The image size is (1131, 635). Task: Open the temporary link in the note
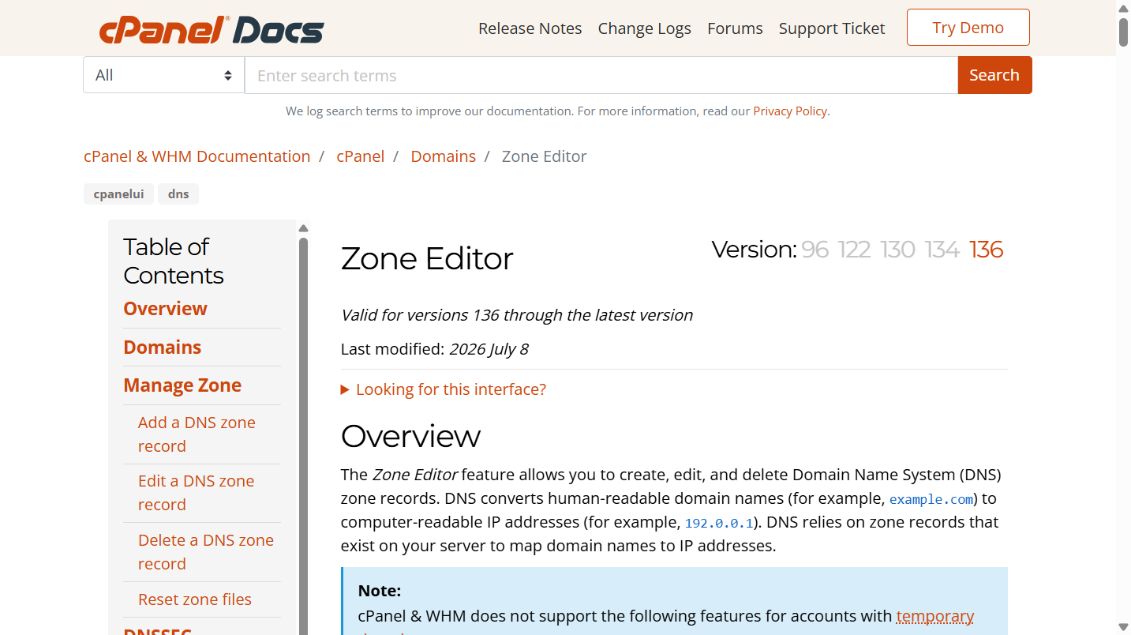point(935,616)
